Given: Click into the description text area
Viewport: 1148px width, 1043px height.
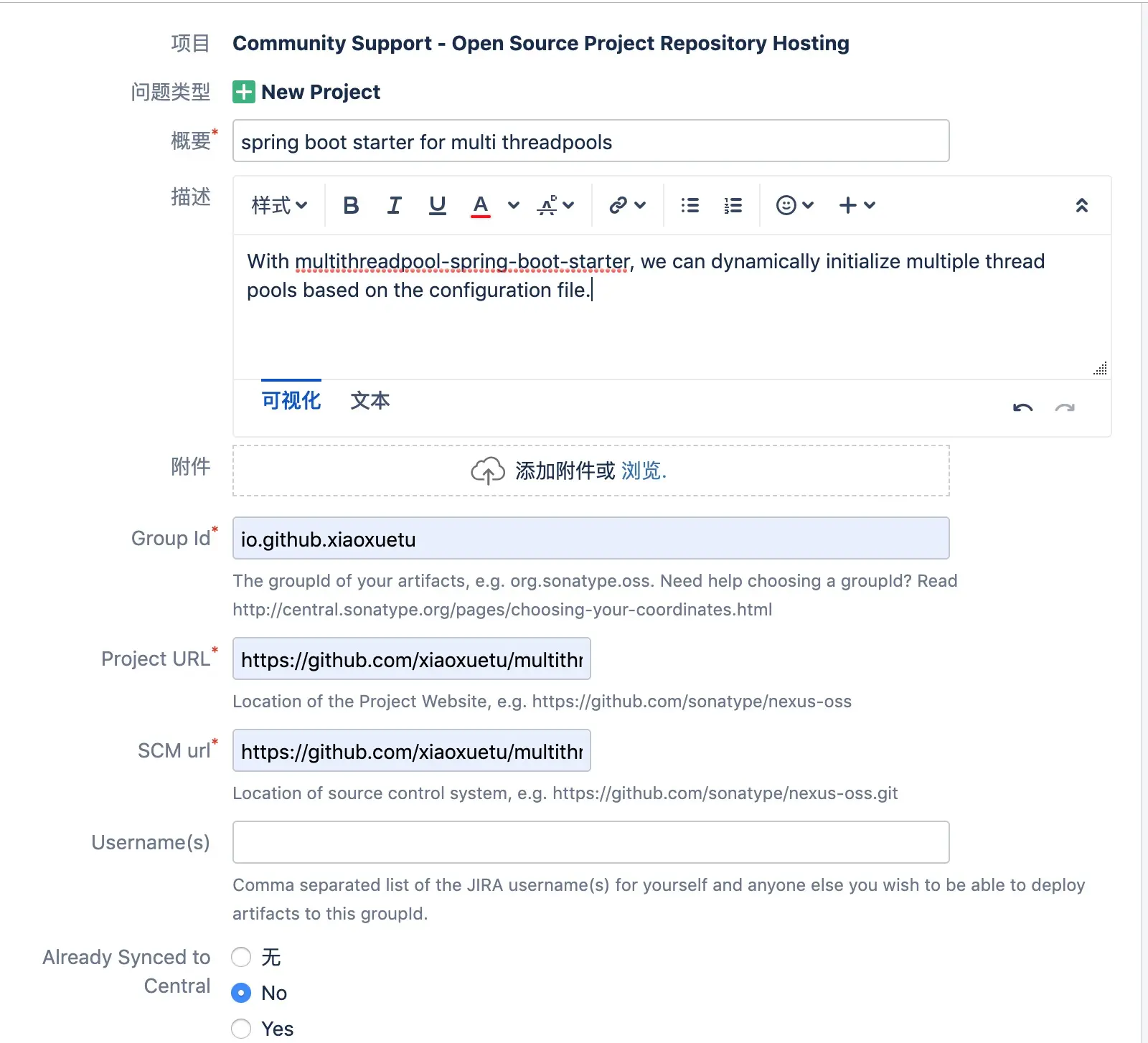Looking at the screenshot, I should point(672,307).
